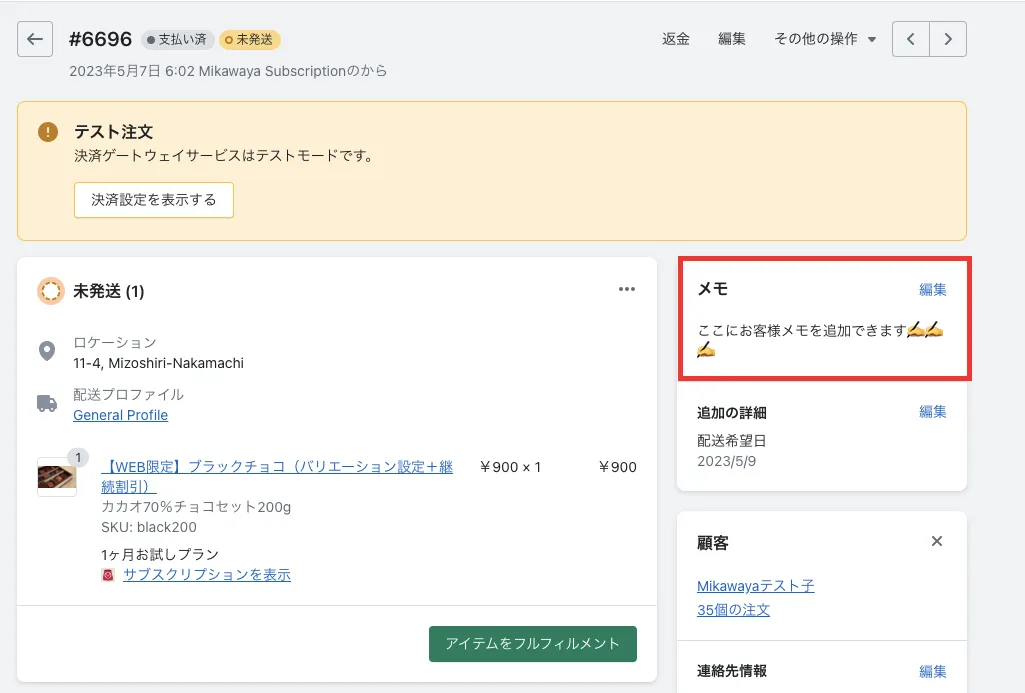Click the アイテムをフルフィルメント button

[533, 644]
